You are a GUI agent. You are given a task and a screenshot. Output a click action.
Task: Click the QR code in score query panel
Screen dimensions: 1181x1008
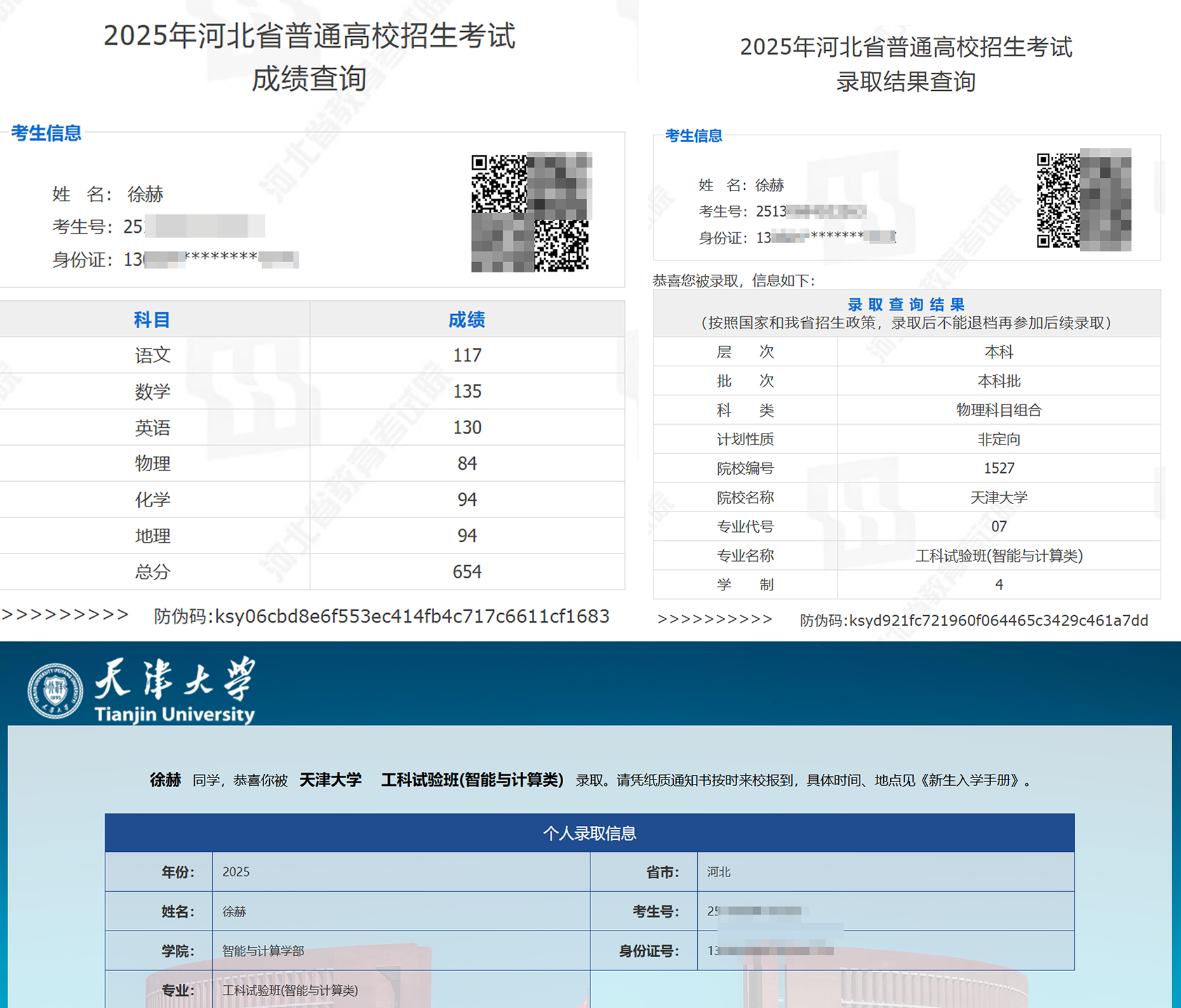[531, 212]
